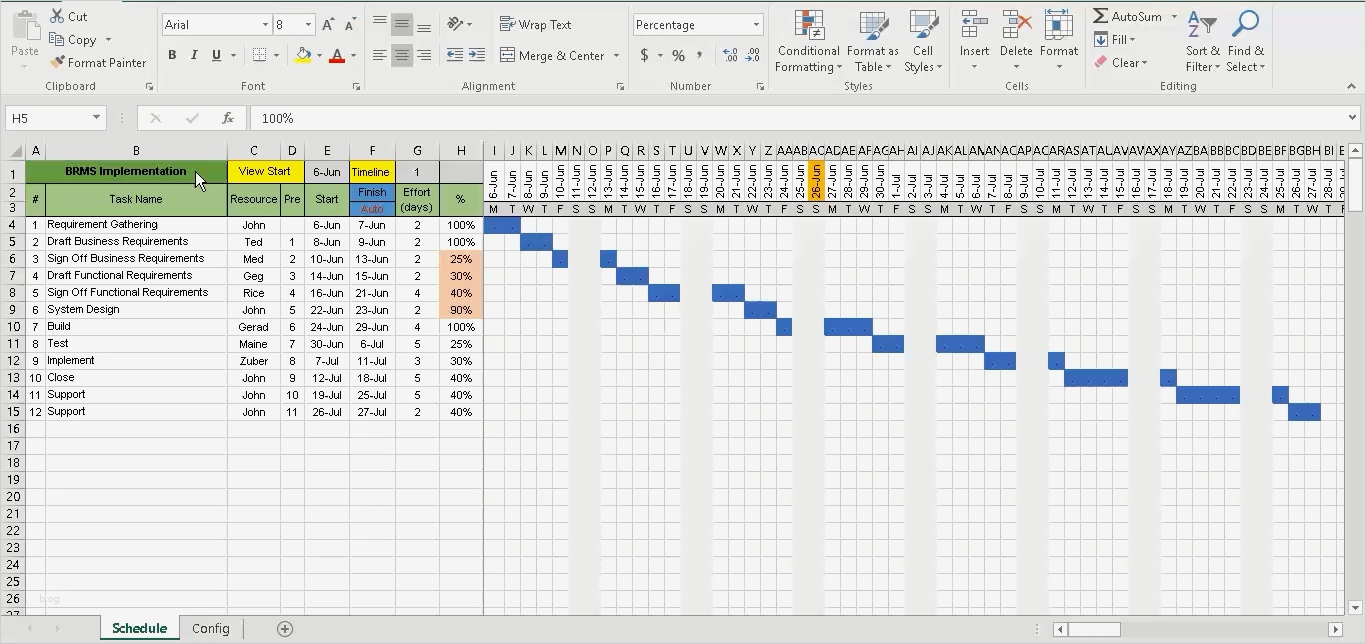Switch to the Config sheet tab

coord(210,628)
